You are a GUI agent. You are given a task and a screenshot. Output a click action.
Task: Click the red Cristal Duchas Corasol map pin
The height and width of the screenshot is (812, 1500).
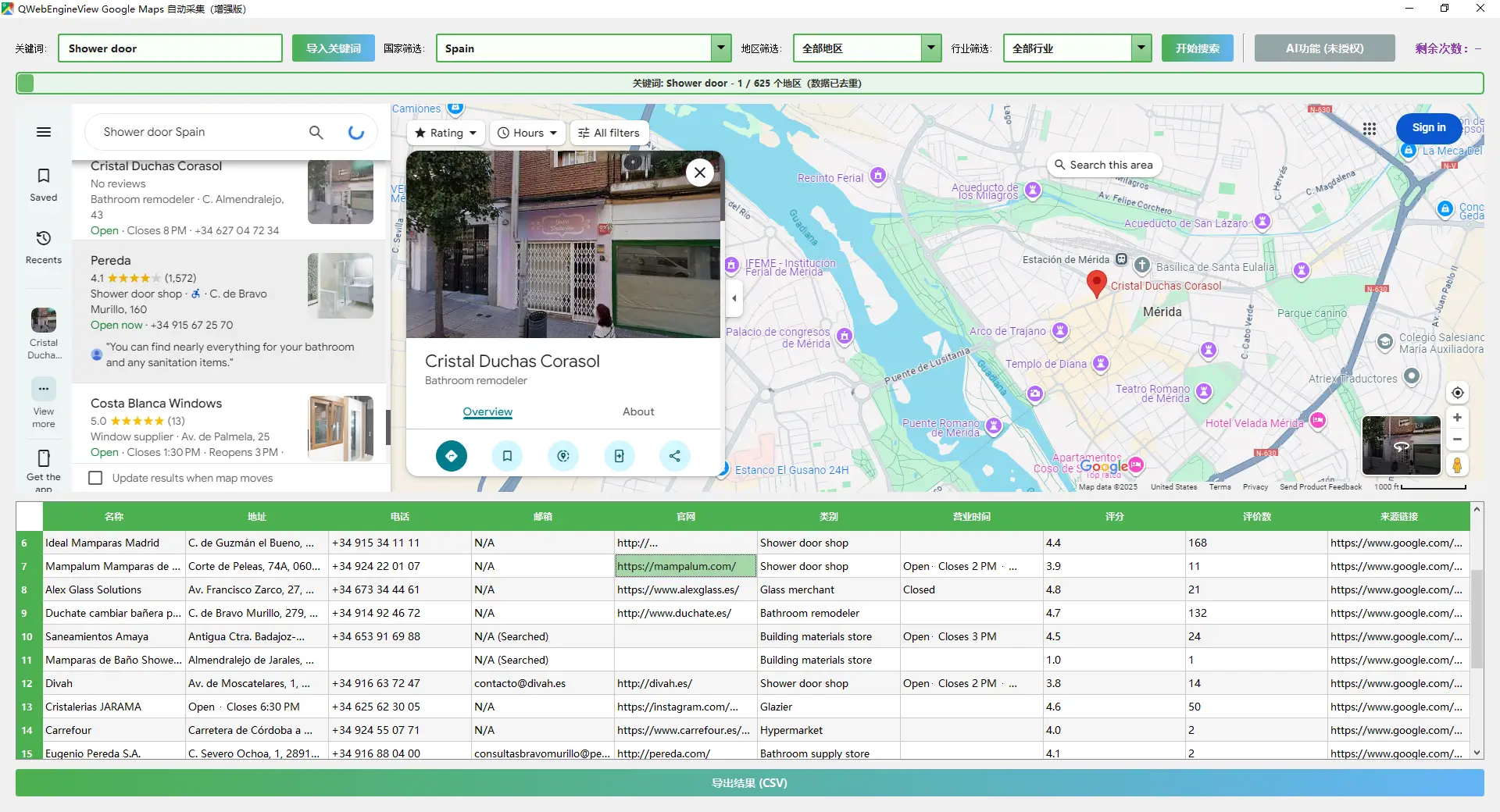(1097, 284)
